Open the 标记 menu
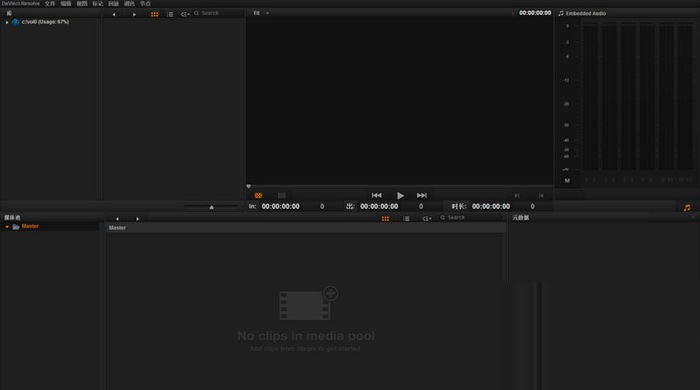700x390 pixels. coord(98,4)
